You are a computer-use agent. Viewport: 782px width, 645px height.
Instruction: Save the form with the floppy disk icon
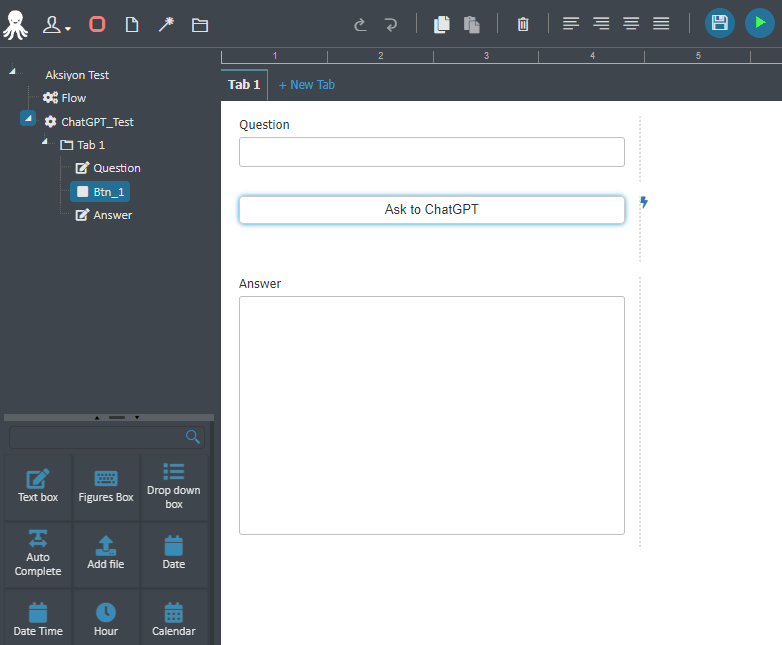click(x=719, y=23)
